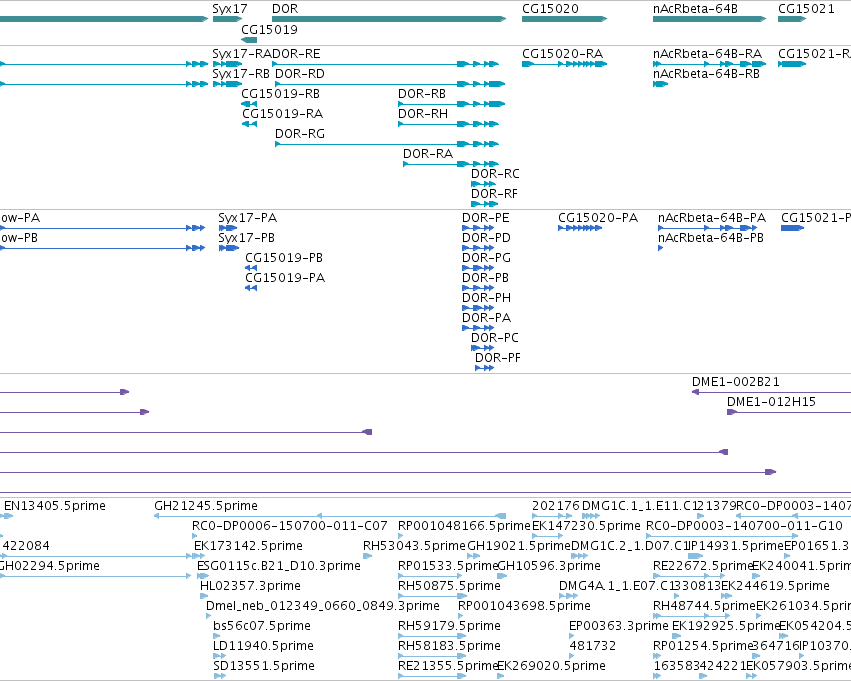Select the RC0-DP0006-150700-011-C07 label
The height and width of the screenshot is (681, 851).
(x=290, y=526)
